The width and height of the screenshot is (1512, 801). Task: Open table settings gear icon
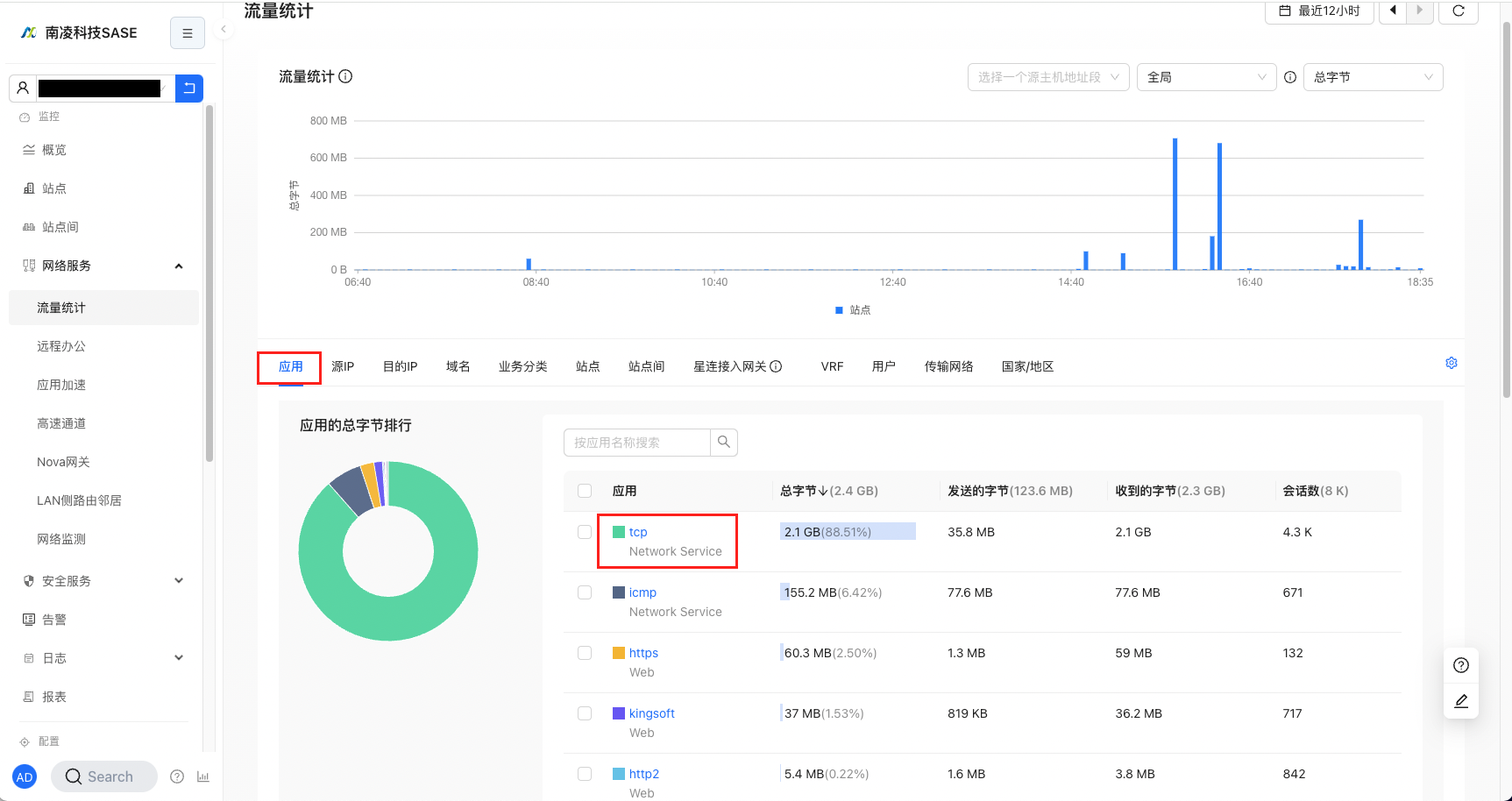[1452, 363]
